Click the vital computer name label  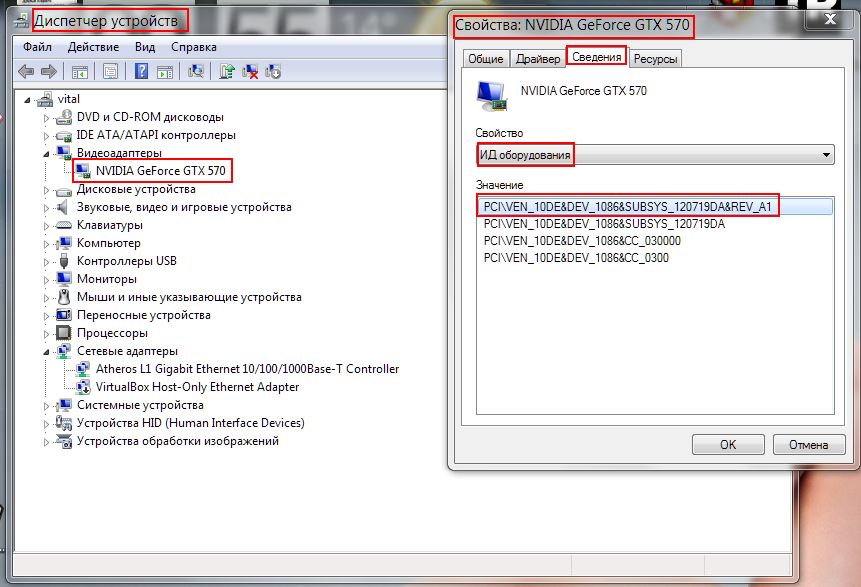[x=69, y=99]
